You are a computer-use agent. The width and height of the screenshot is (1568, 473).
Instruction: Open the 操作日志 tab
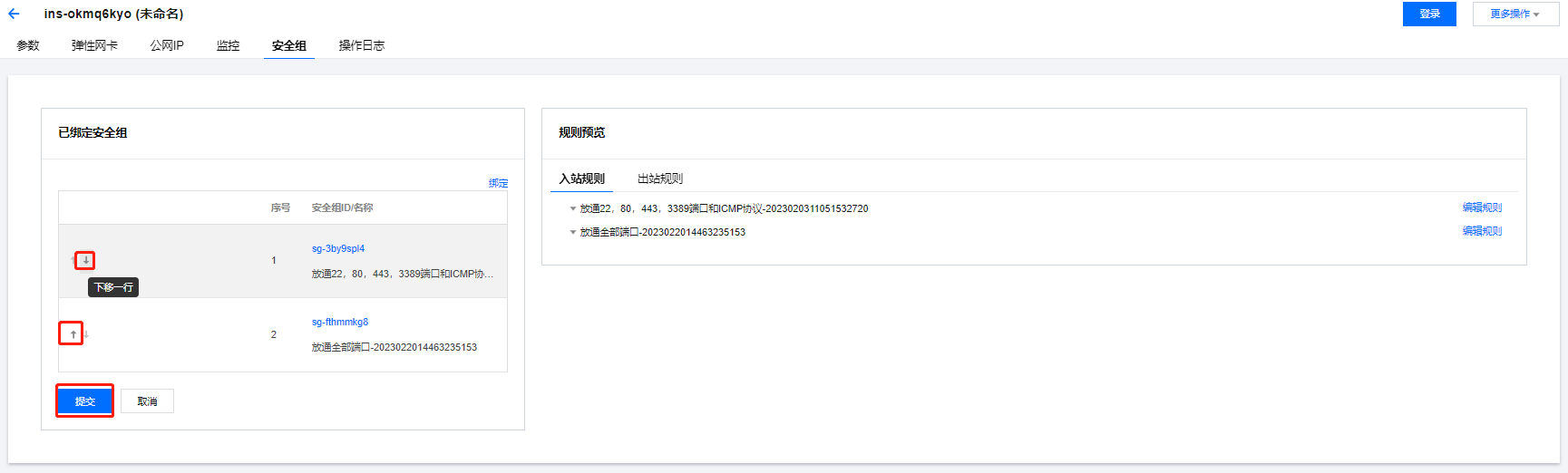361,45
